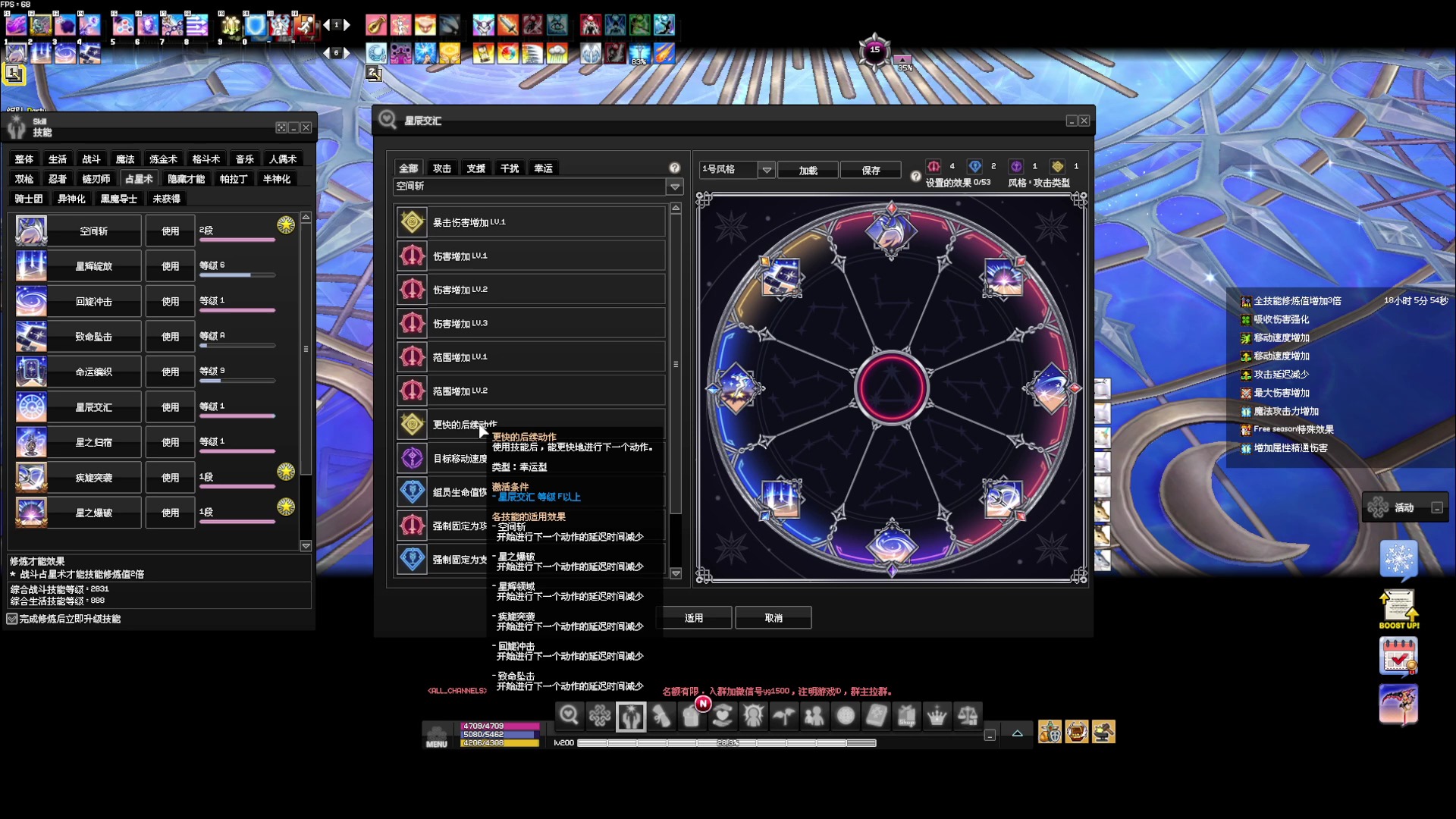
Task: Click the 星之归宿 skill icon
Action: pyautogui.click(x=31, y=442)
